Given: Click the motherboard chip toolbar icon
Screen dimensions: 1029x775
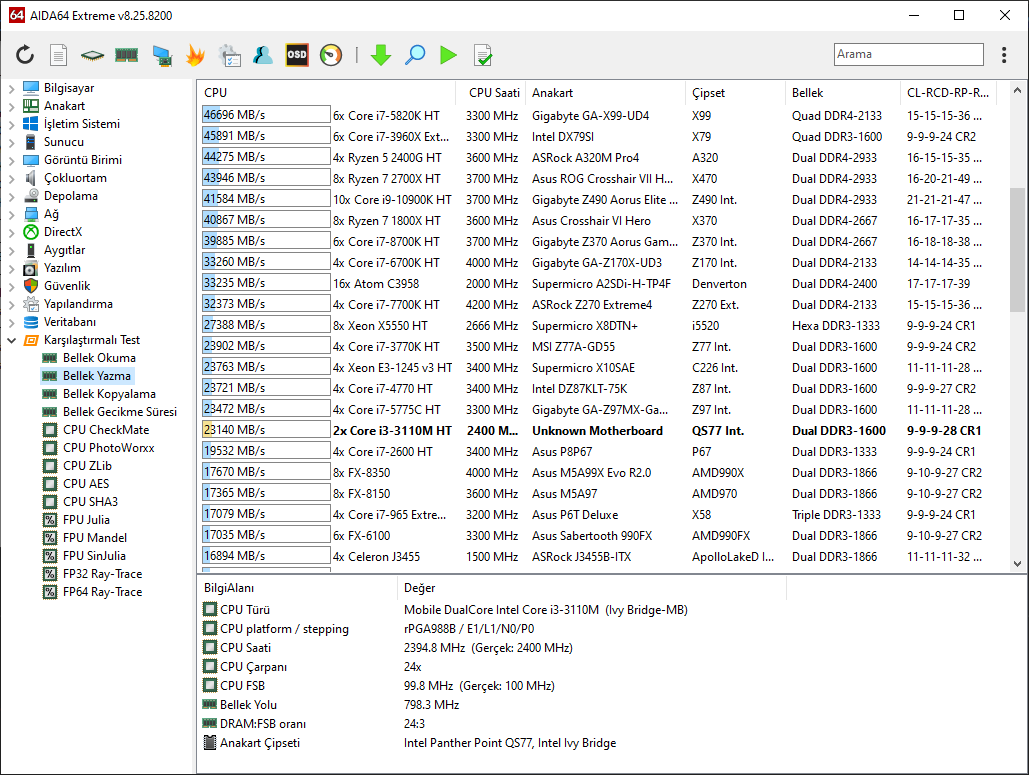Looking at the screenshot, I should tap(92, 55).
